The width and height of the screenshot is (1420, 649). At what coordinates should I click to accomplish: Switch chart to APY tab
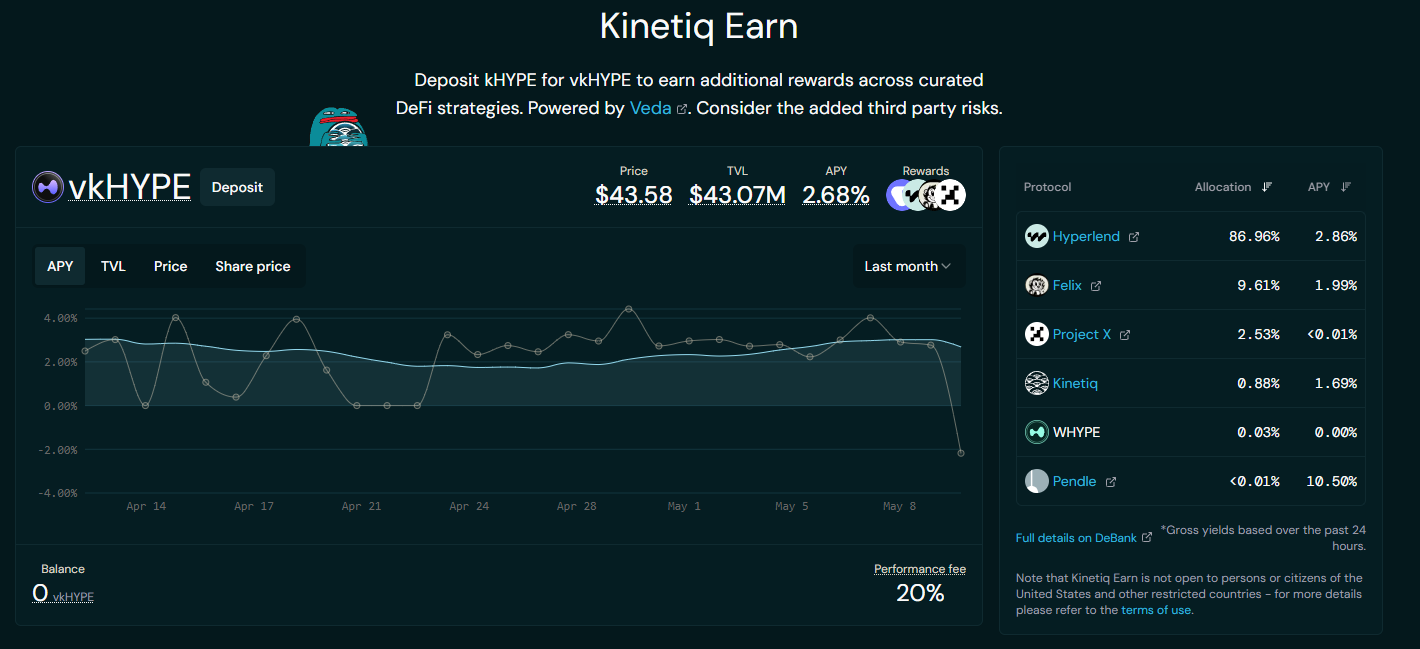point(60,266)
